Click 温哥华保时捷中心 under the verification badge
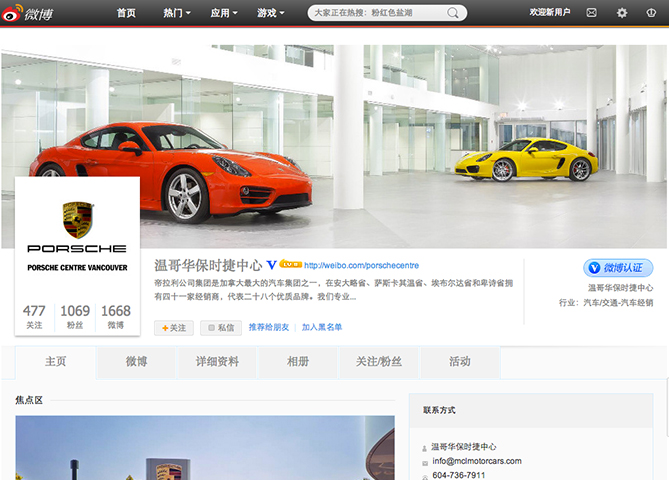This screenshot has height=480, width=669. [620, 288]
